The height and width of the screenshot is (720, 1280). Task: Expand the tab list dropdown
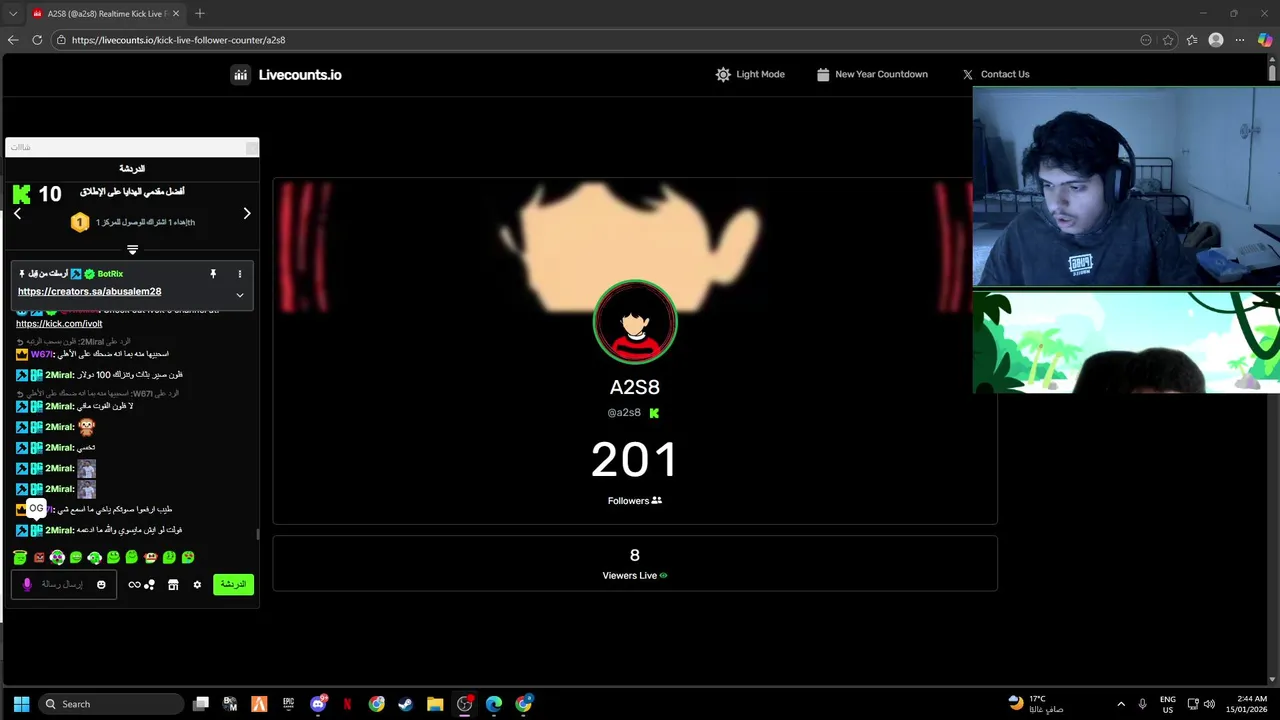13,13
